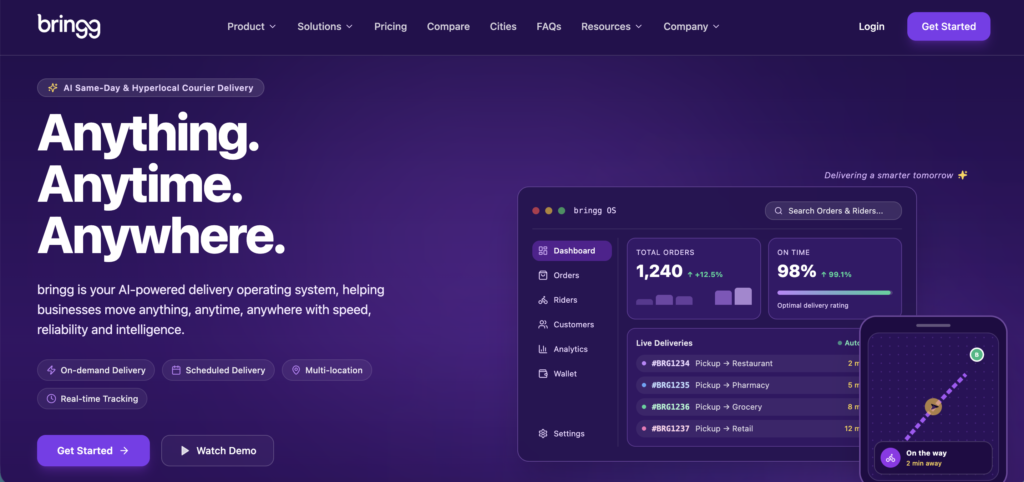Viewport: 1024px width, 482px height.
Task: Open Riders in the sidebar
Action: (x=572, y=300)
